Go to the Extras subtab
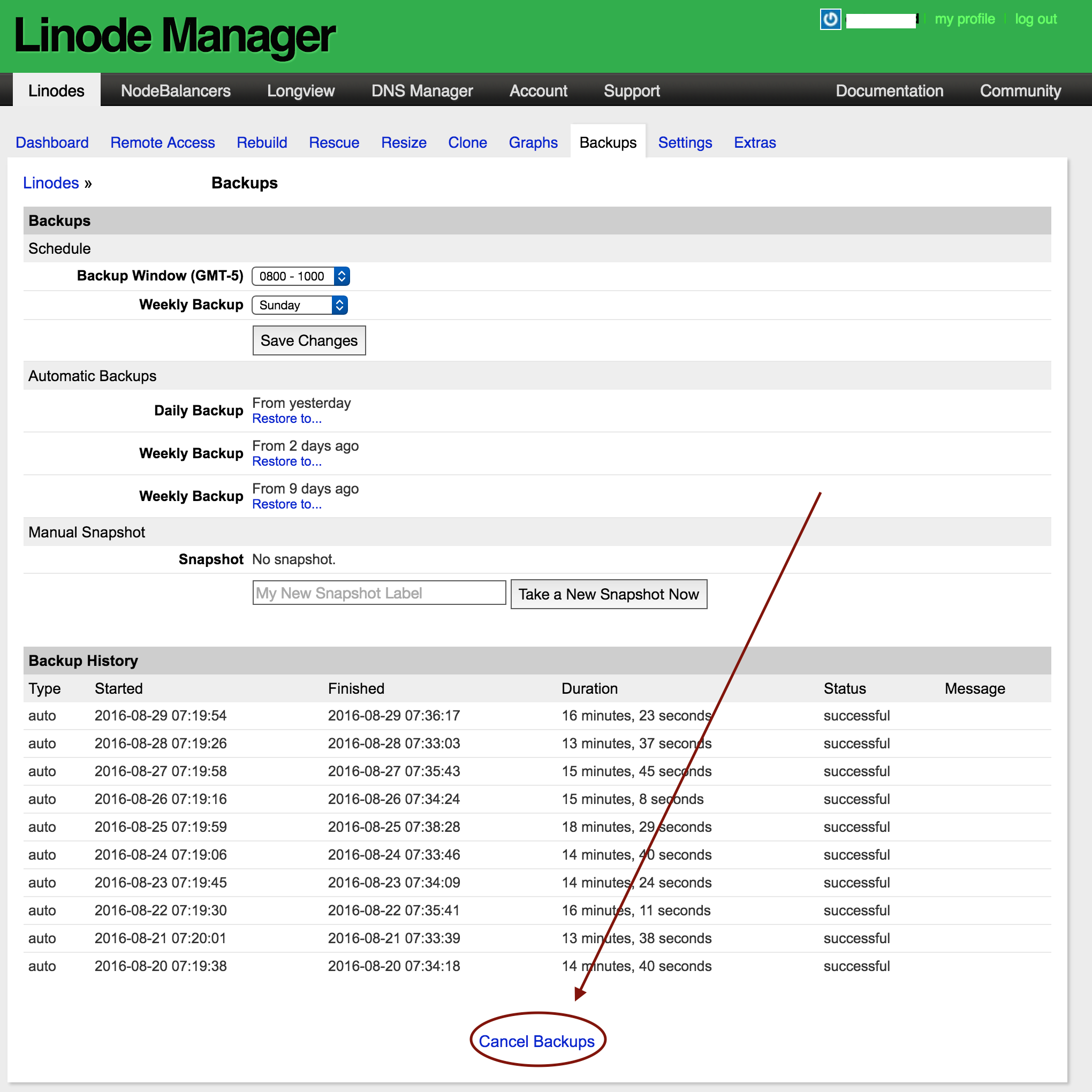 (755, 142)
